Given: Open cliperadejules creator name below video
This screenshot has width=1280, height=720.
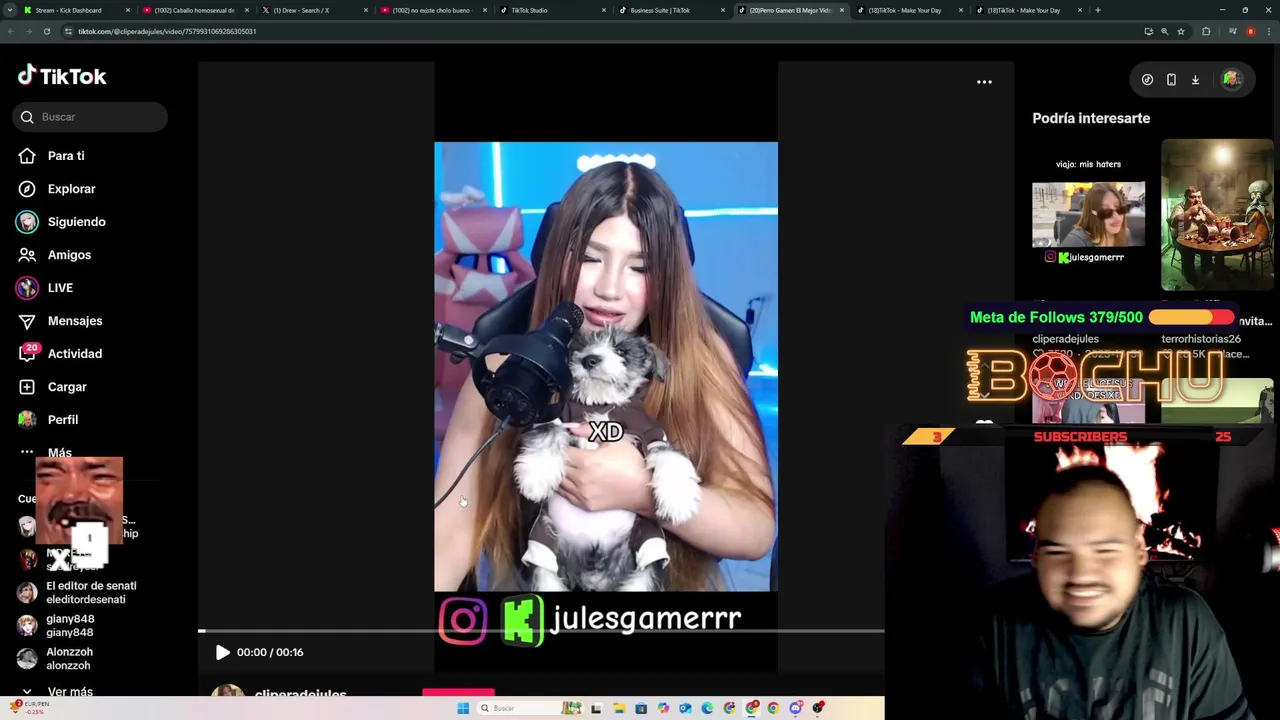Looking at the screenshot, I should (x=300, y=693).
